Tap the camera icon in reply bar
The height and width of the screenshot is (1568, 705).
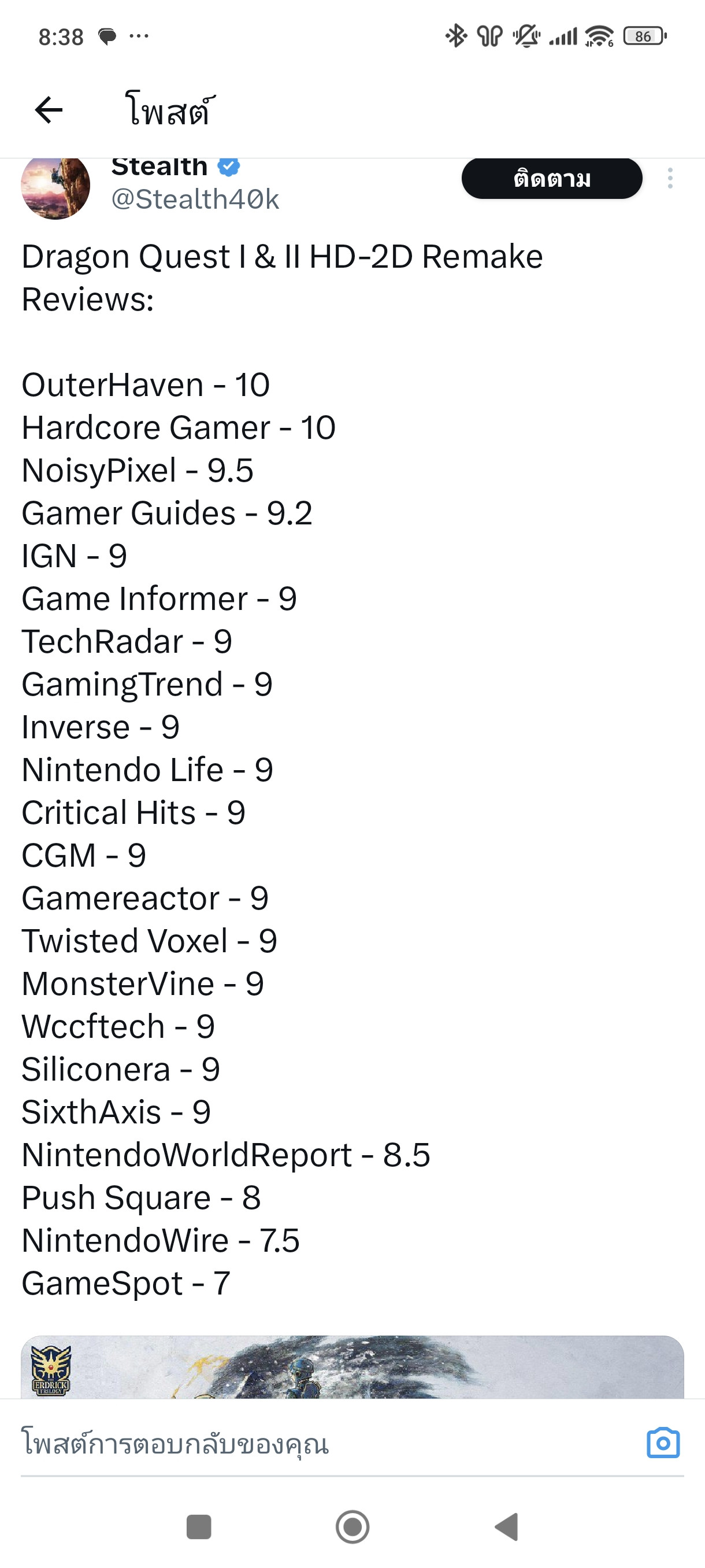[x=663, y=1443]
